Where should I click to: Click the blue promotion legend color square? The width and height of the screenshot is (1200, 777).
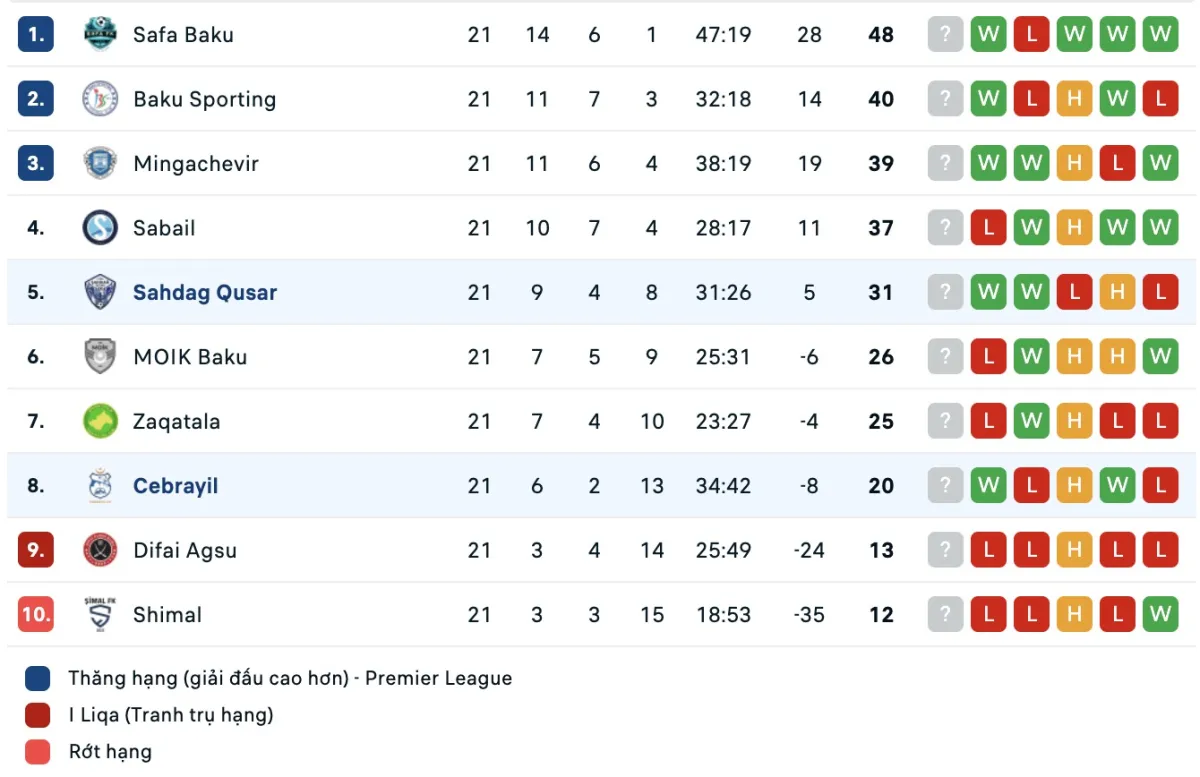tap(38, 679)
